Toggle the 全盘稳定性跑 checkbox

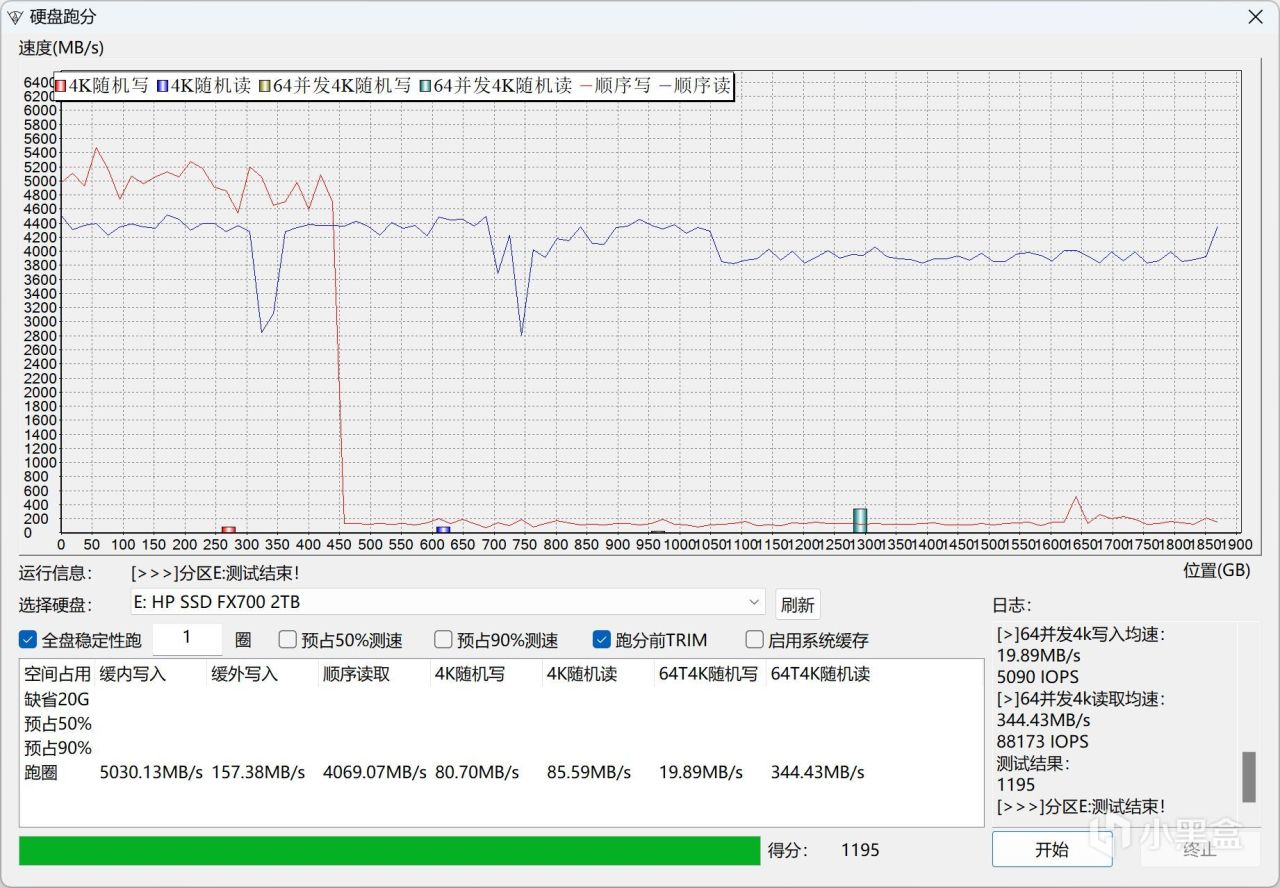(x=28, y=640)
